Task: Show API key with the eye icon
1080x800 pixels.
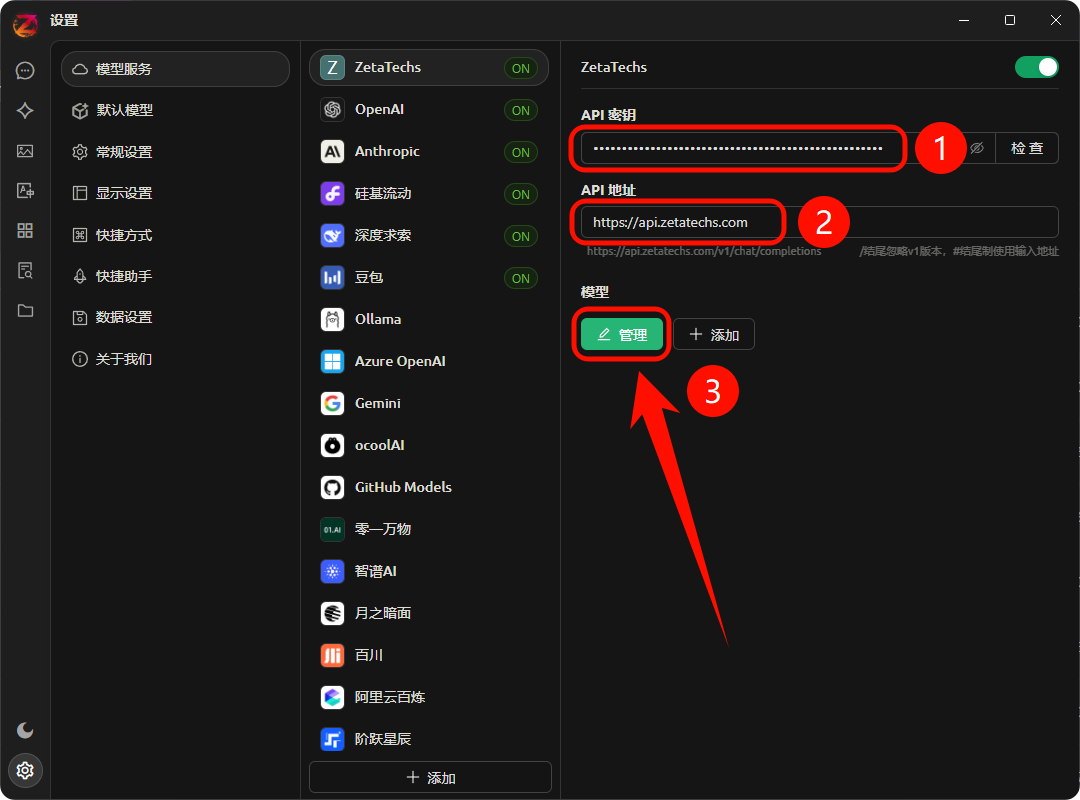Action: [x=977, y=148]
